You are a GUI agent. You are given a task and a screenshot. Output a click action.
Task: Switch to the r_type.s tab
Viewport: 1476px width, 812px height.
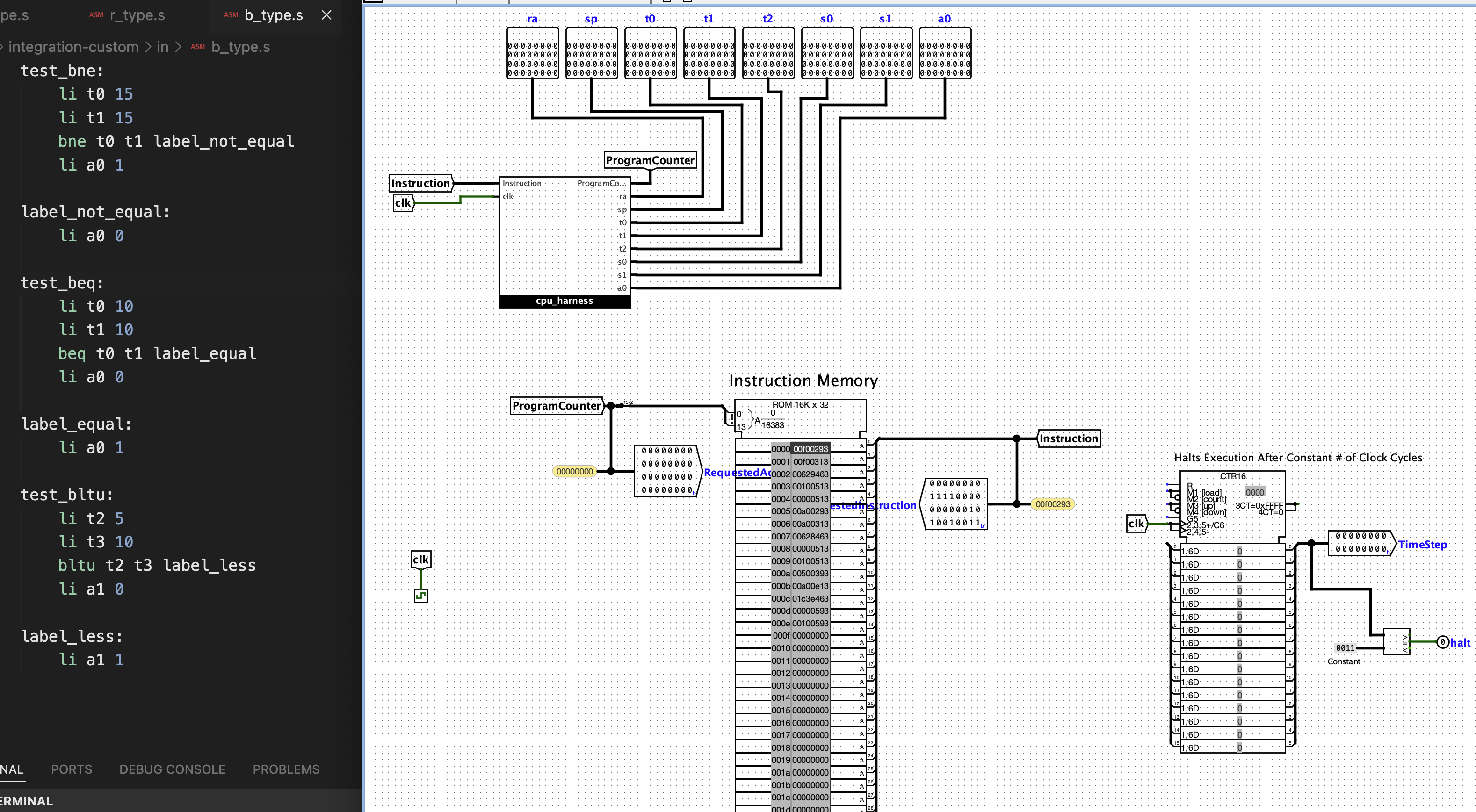137,15
